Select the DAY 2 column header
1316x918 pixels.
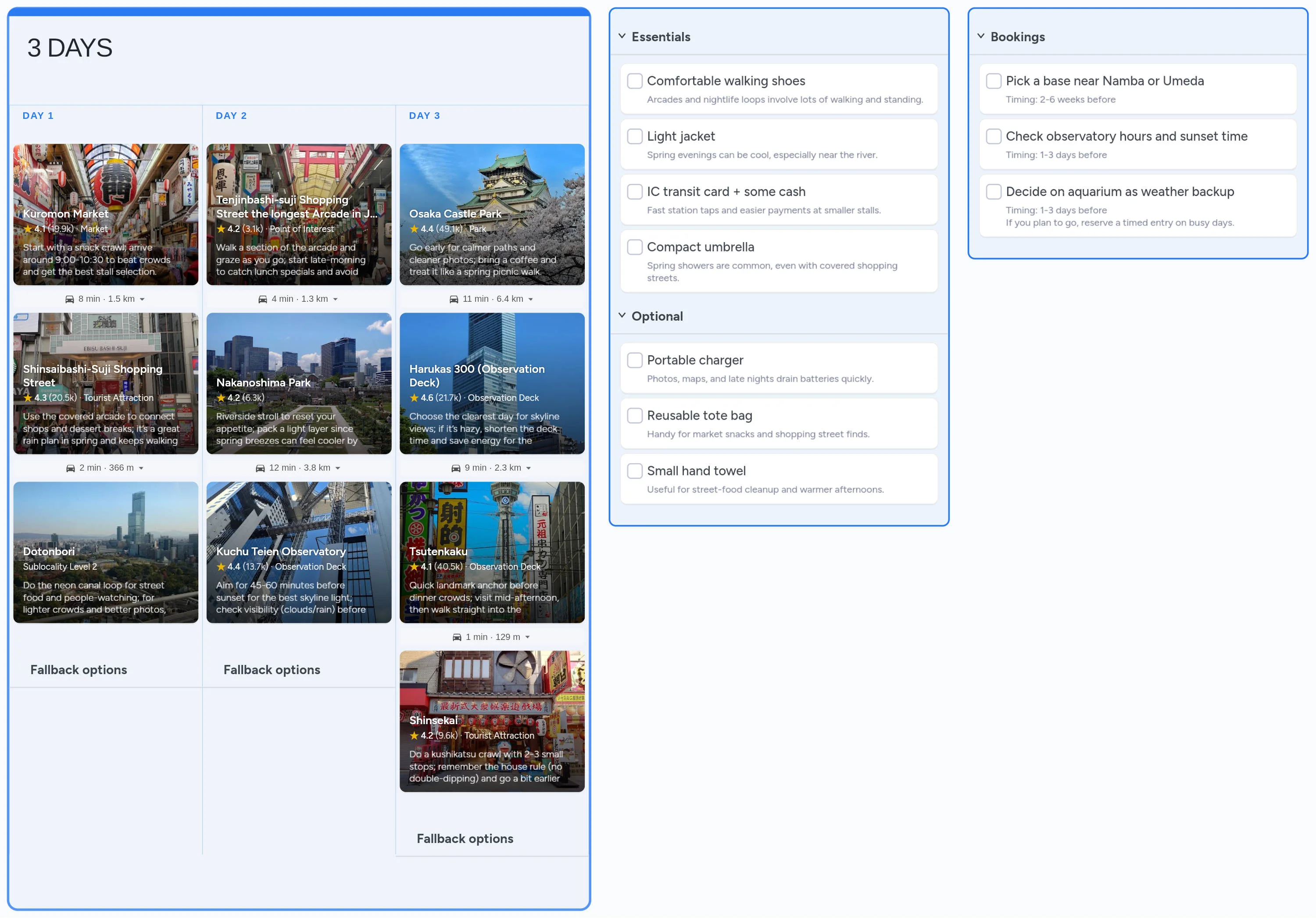[231, 116]
